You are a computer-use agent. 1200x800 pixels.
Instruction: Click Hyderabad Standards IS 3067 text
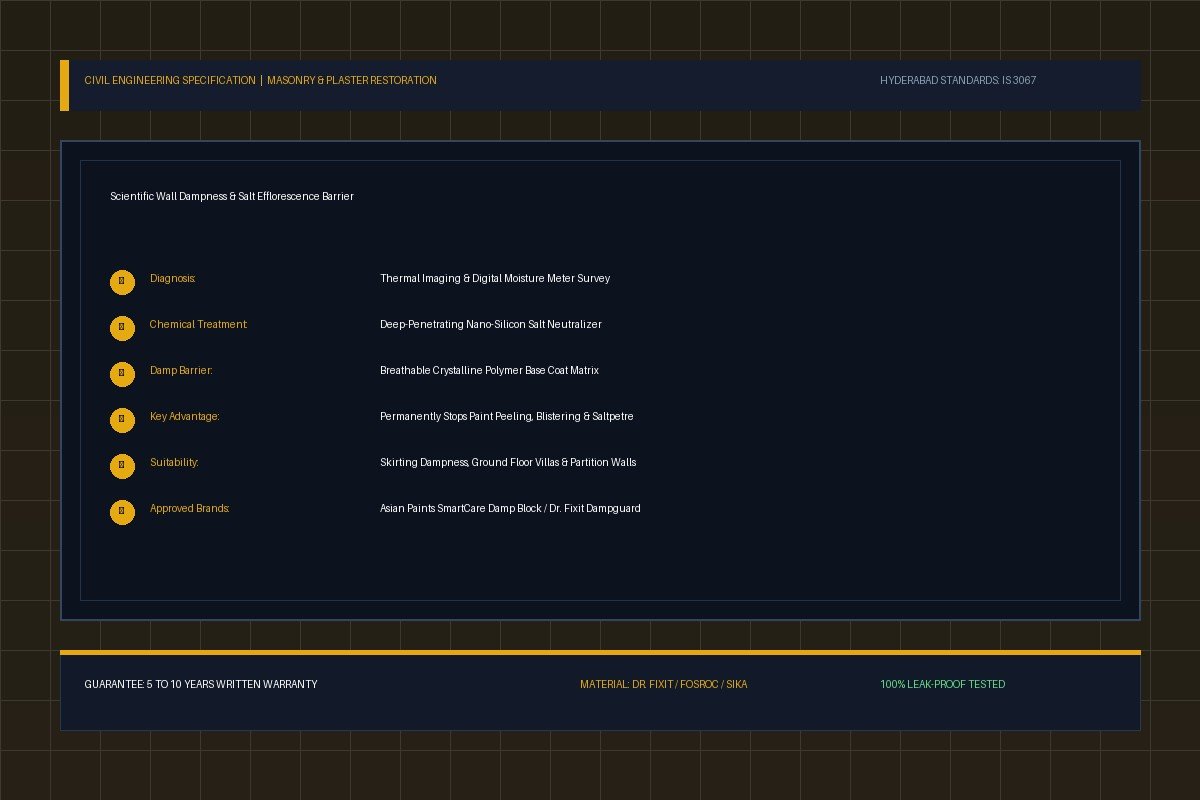click(x=958, y=80)
